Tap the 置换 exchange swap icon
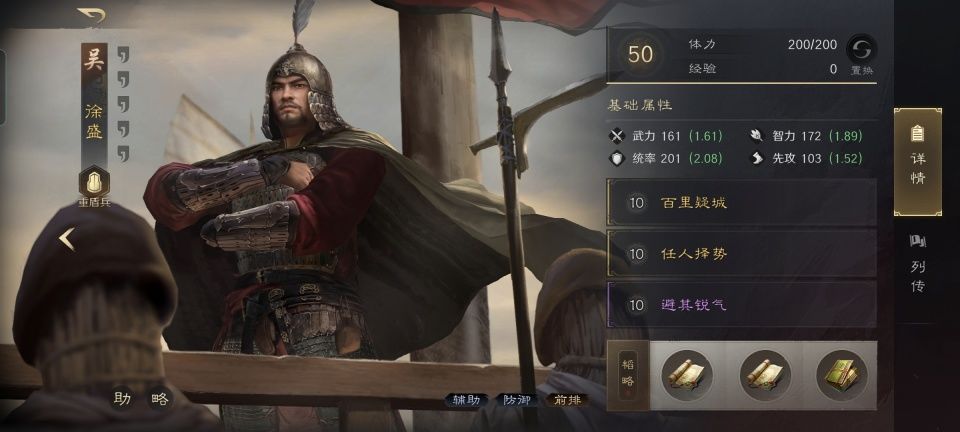 pyautogui.click(x=861, y=50)
